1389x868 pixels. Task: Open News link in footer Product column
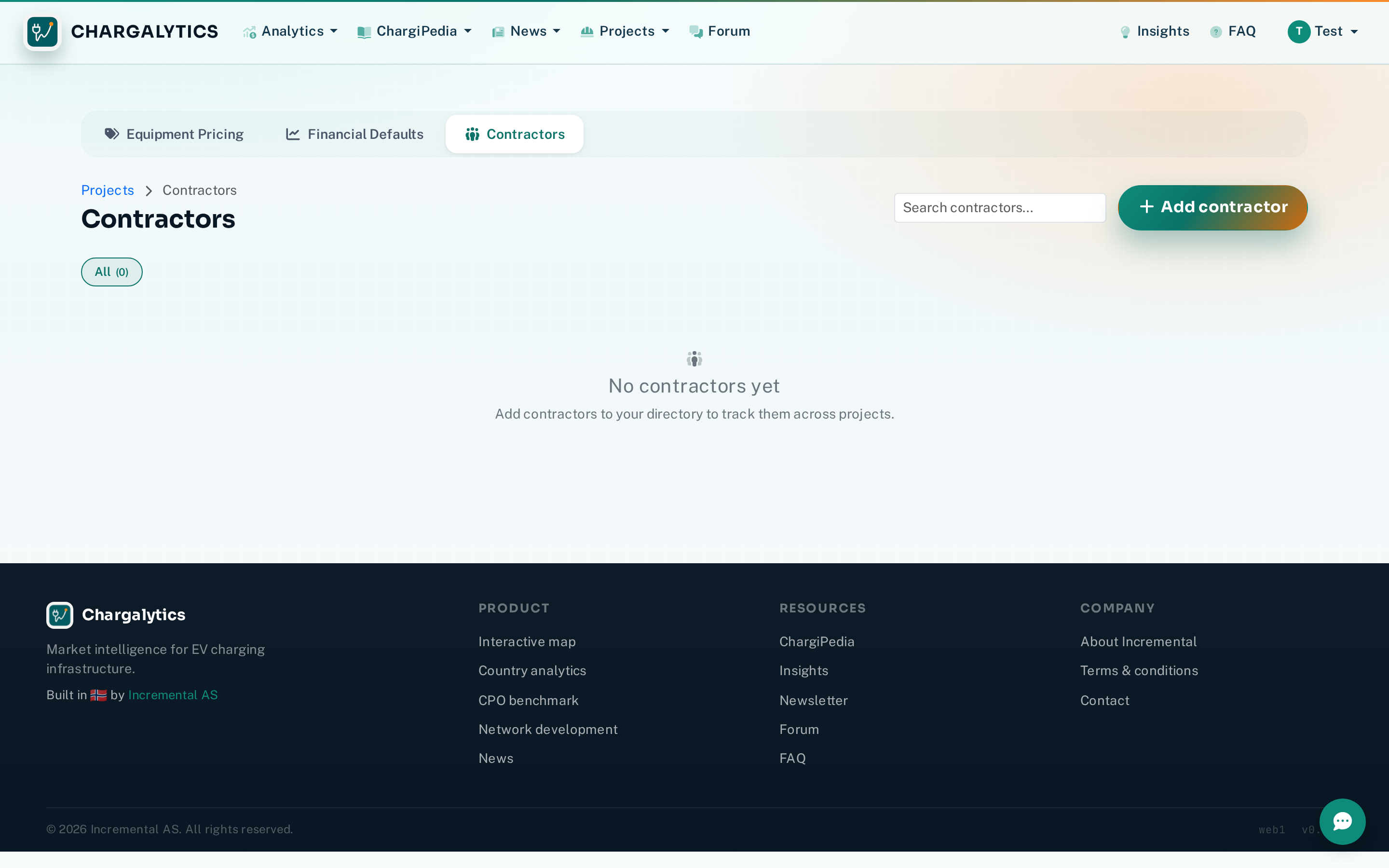tap(496, 759)
